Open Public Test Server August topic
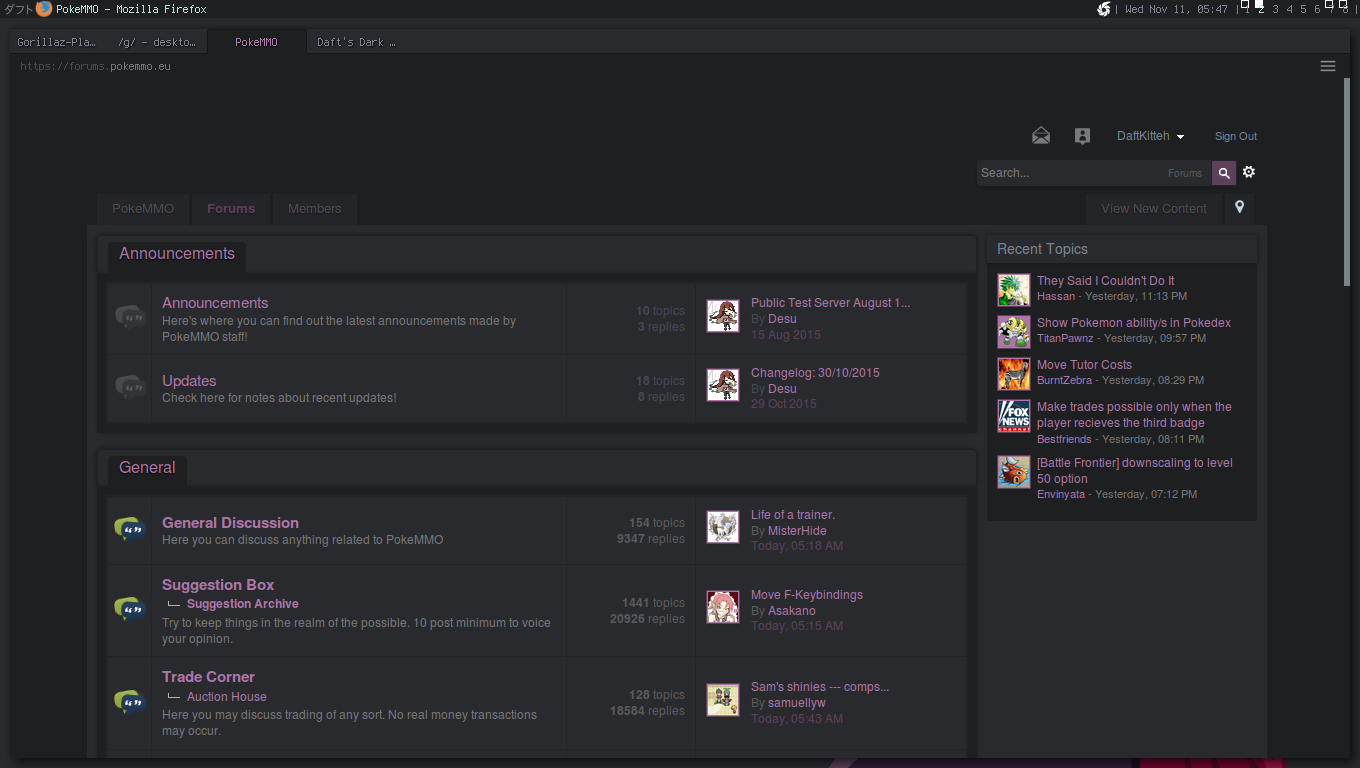1360x768 pixels. [x=831, y=303]
